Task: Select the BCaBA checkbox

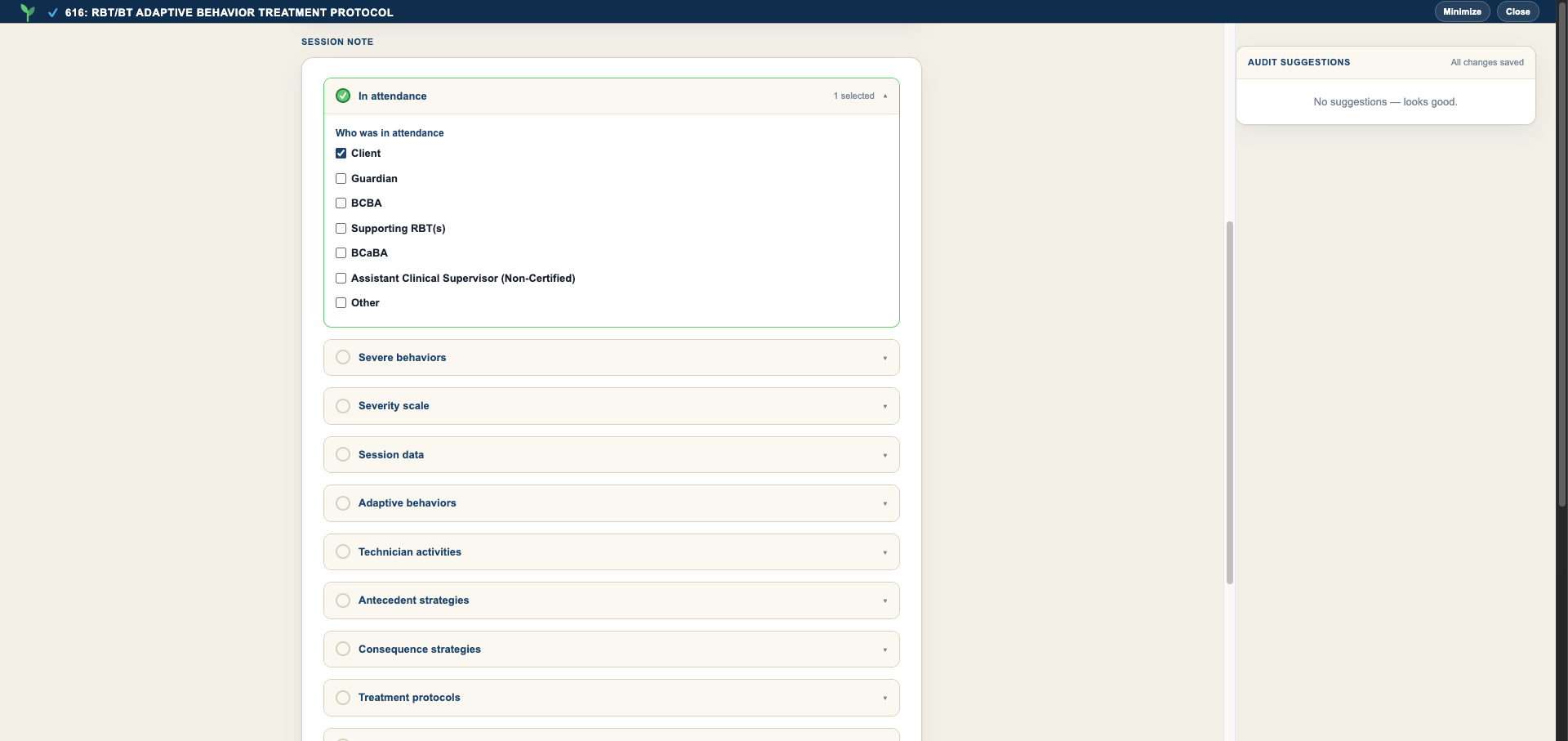Action: tap(341, 253)
